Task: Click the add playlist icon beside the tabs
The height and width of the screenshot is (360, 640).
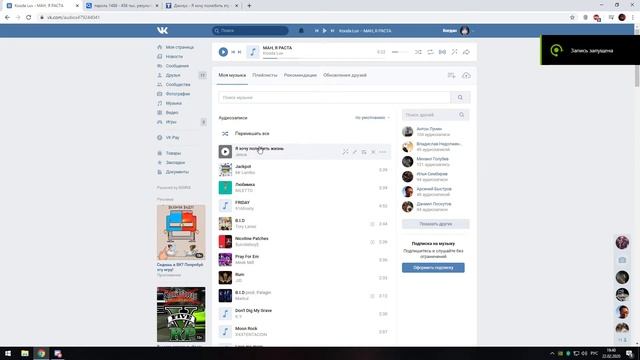Action: pos(451,76)
